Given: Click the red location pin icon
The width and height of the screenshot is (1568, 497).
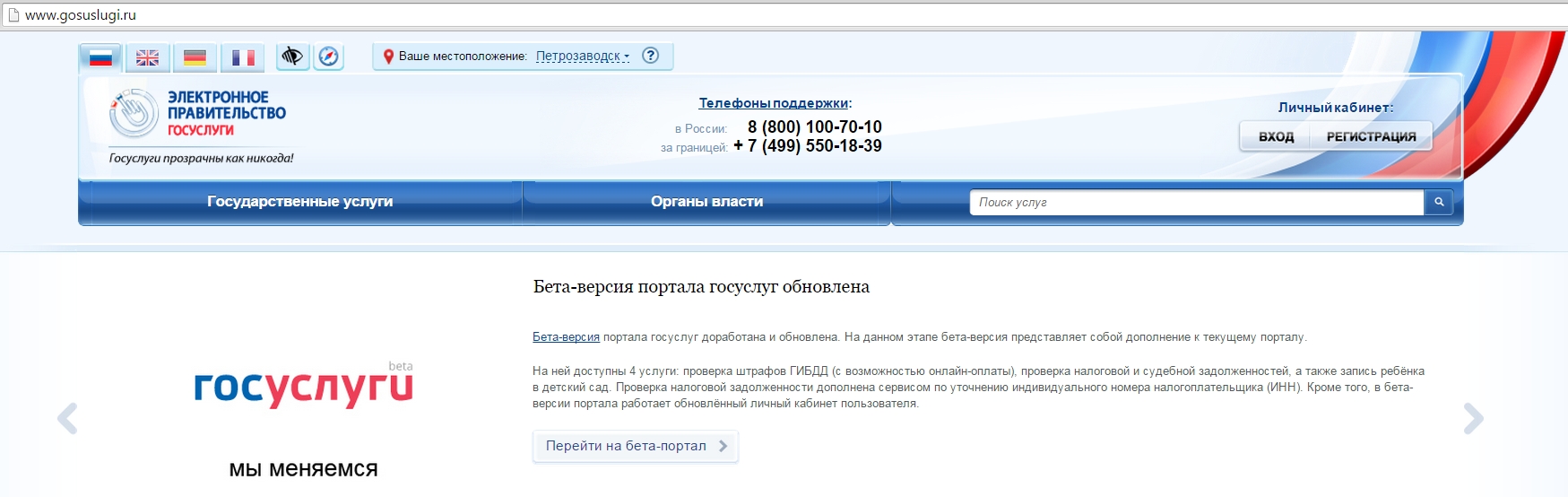Looking at the screenshot, I should coord(388,57).
